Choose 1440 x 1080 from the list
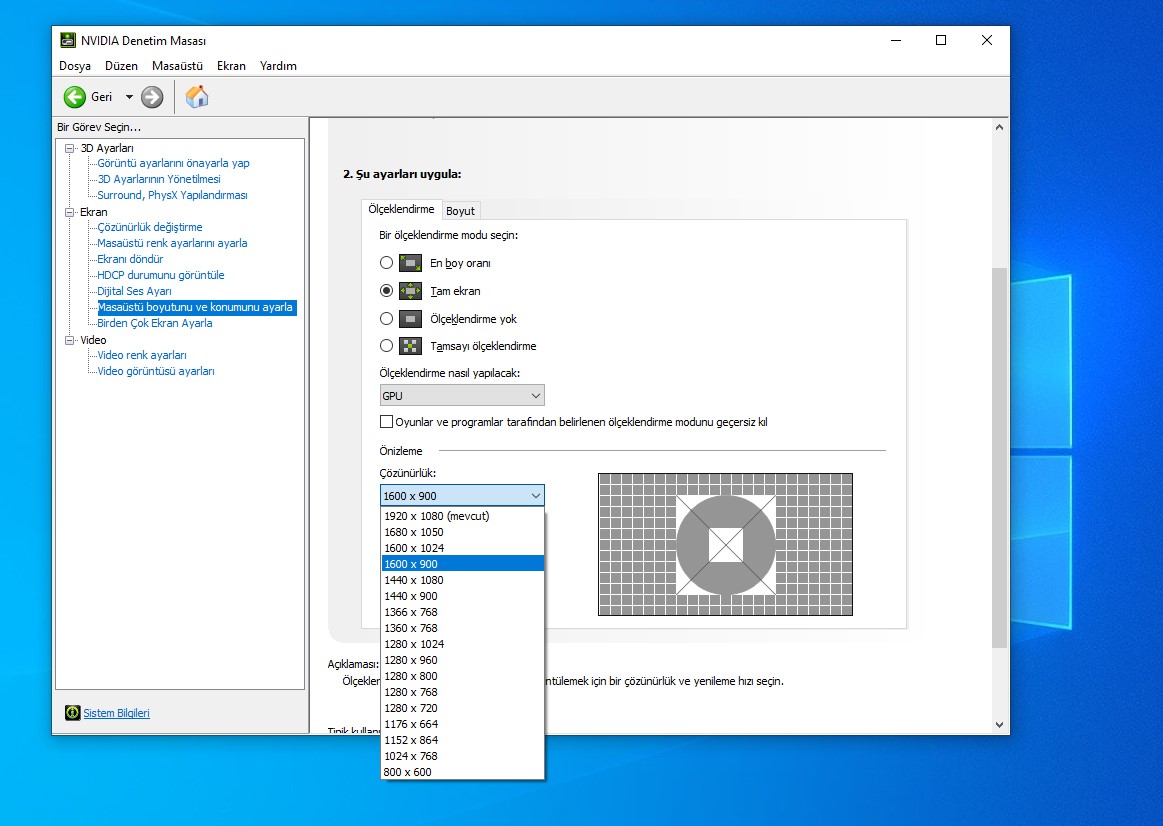 463,580
